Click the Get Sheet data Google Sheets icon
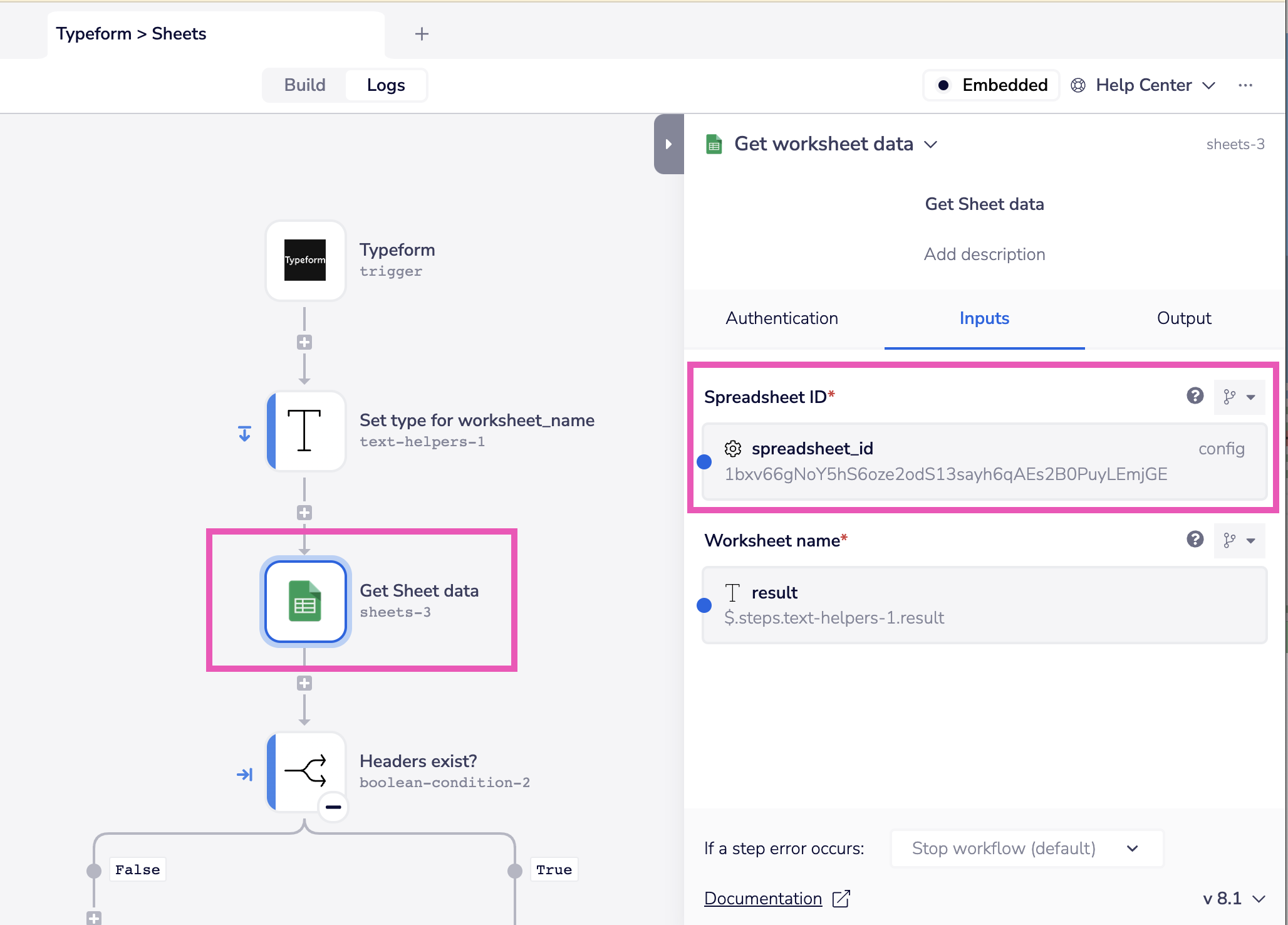 pos(305,601)
